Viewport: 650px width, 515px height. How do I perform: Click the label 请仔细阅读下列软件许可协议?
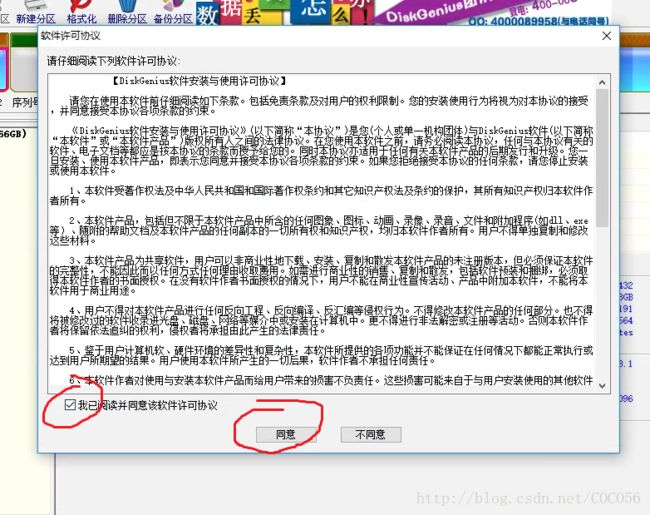click(114, 61)
